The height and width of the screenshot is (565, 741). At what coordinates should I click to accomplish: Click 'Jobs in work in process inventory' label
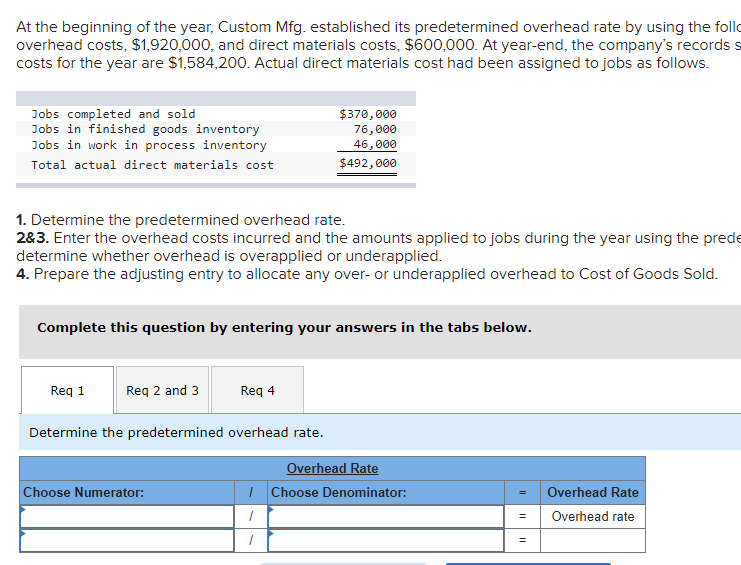tap(149, 145)
